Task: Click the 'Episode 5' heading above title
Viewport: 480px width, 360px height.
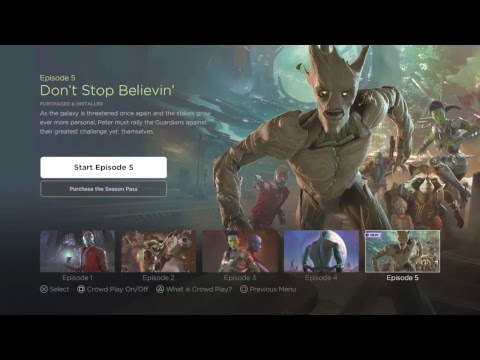Action: click(x=57, y=78)
